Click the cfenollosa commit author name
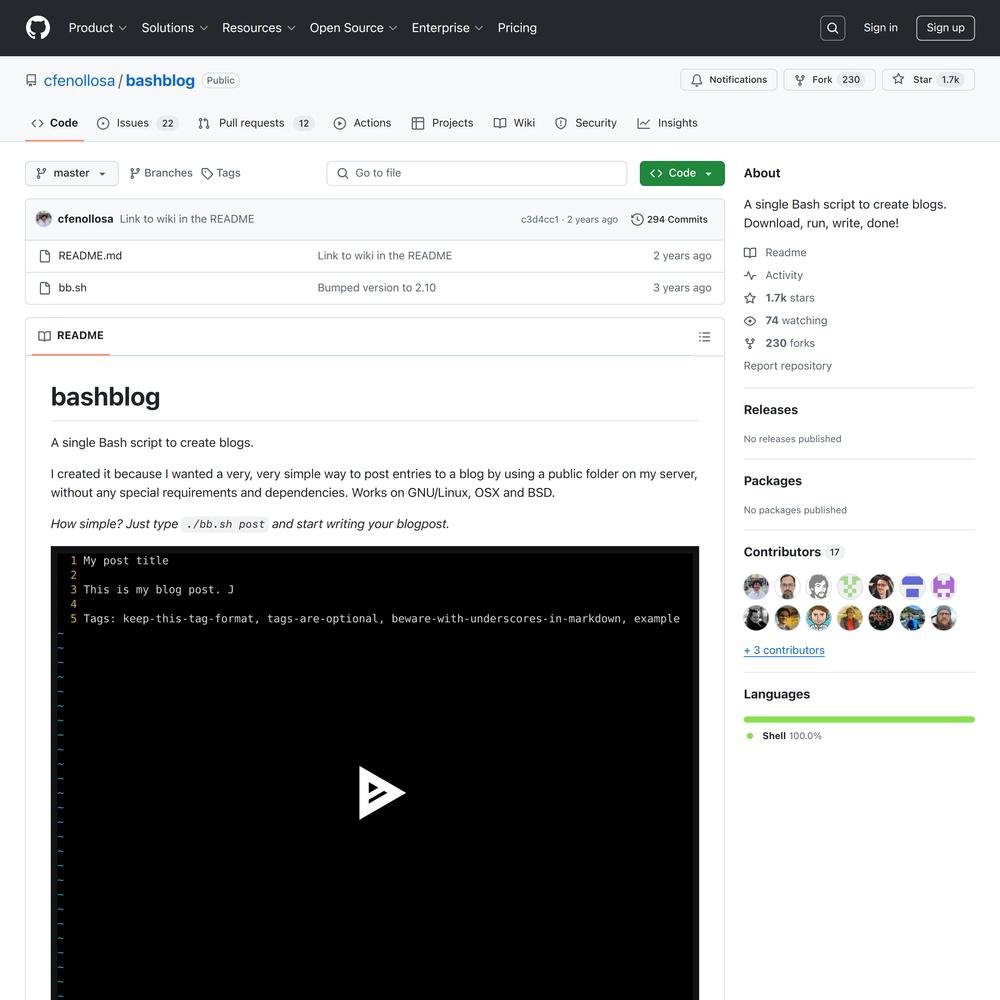 (x=85, y=219)
